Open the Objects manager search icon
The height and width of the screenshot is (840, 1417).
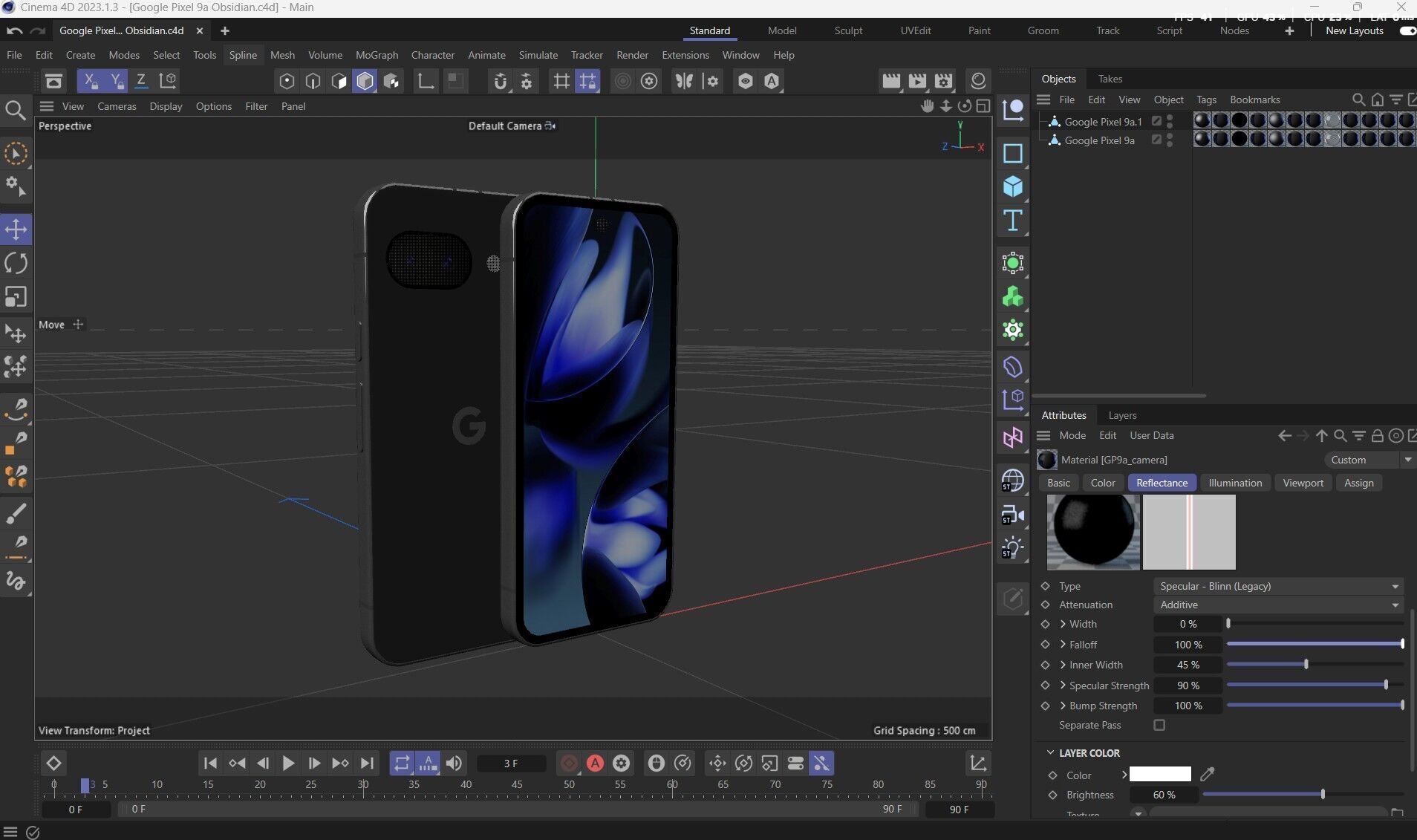pyautogui.click(x=1358, y=100)
